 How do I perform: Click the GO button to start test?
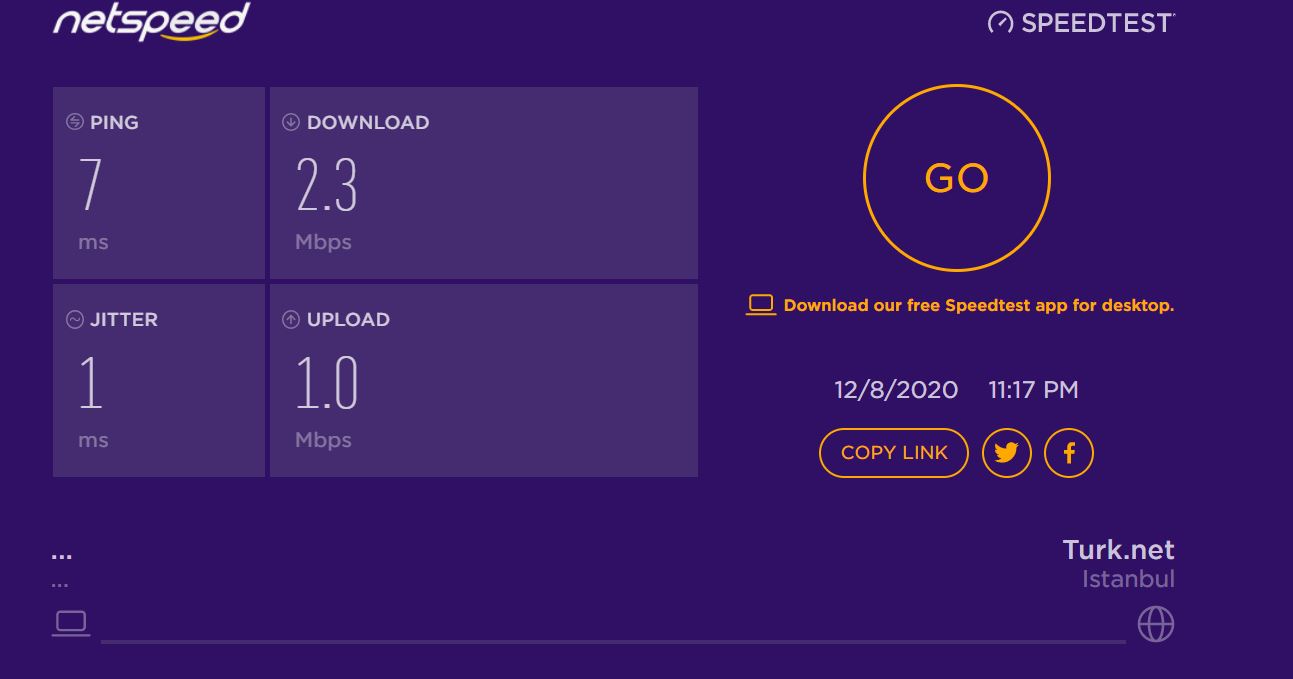[956, 178]
